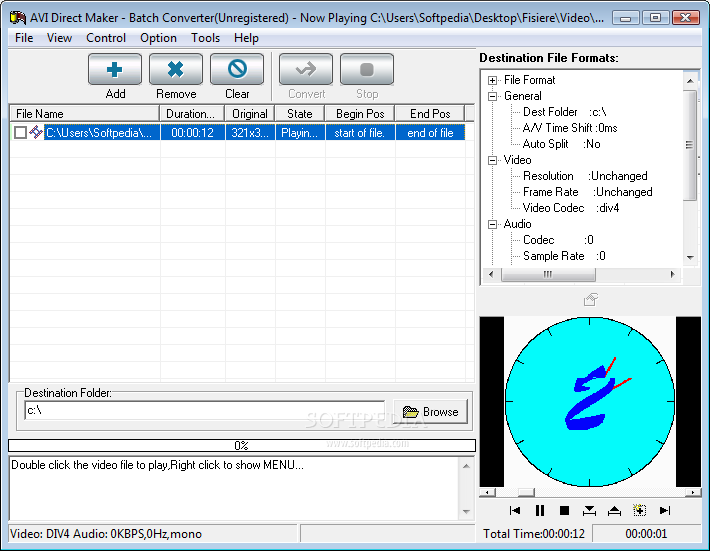Click the Begin Pos column header
Viewport: 710px width, 551px height.
360,114
